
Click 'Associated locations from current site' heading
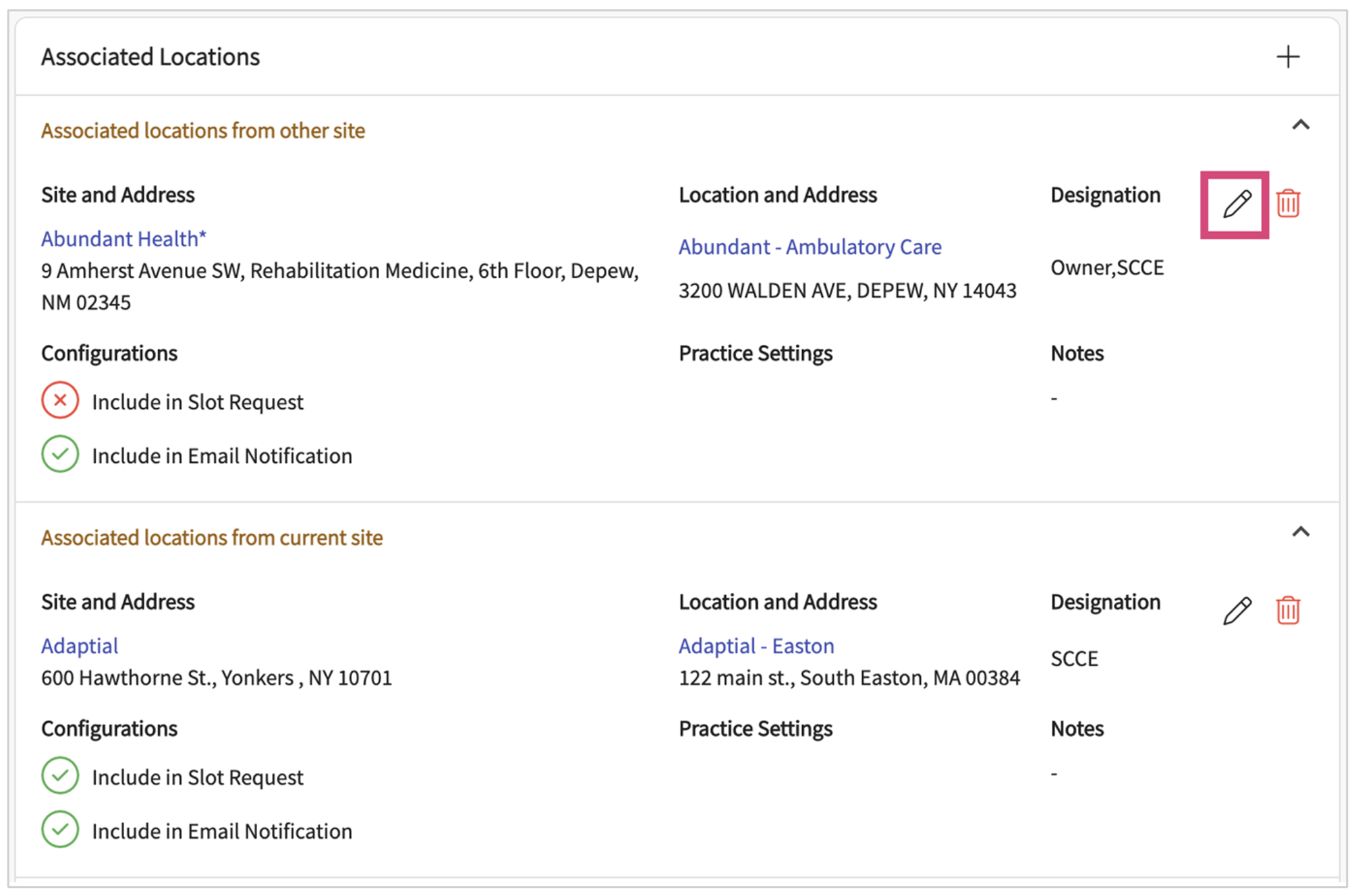(212, 538)
